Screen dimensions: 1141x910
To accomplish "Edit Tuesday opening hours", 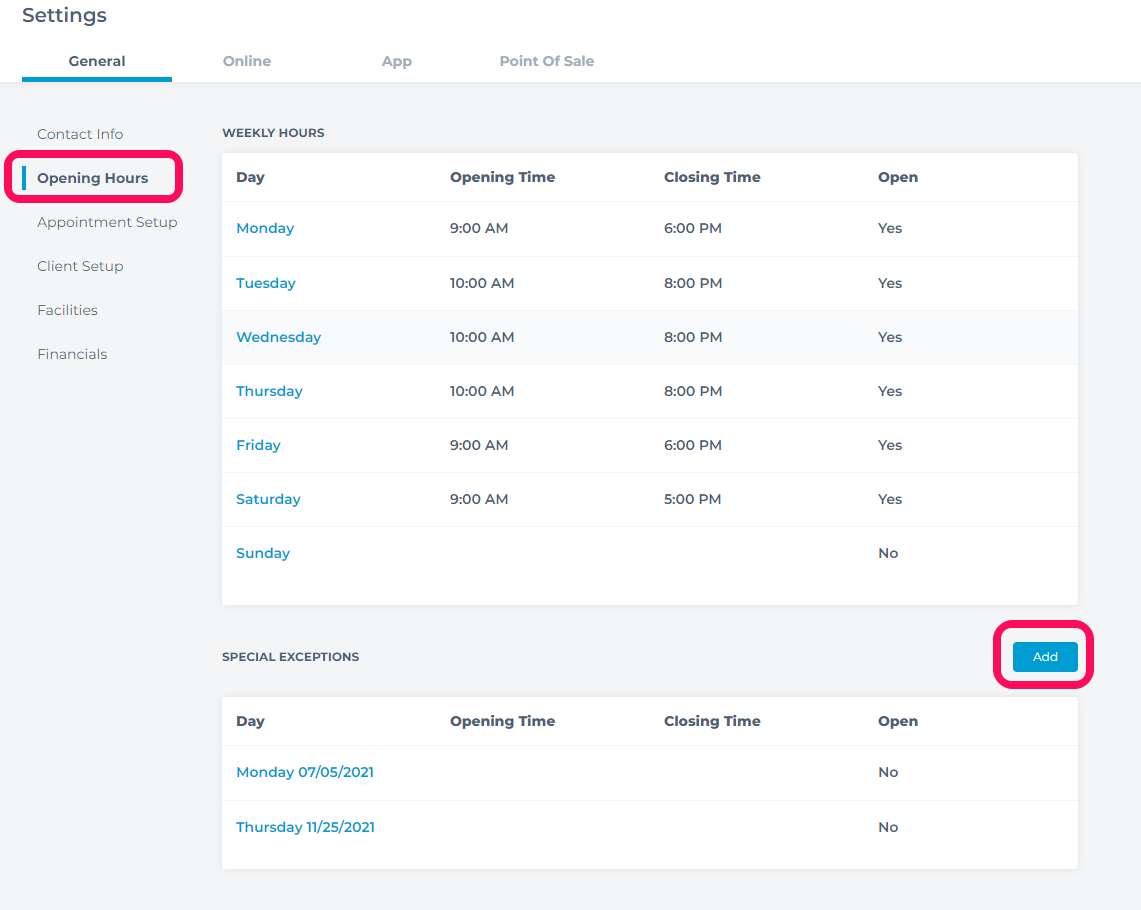I will coord(266,283).
